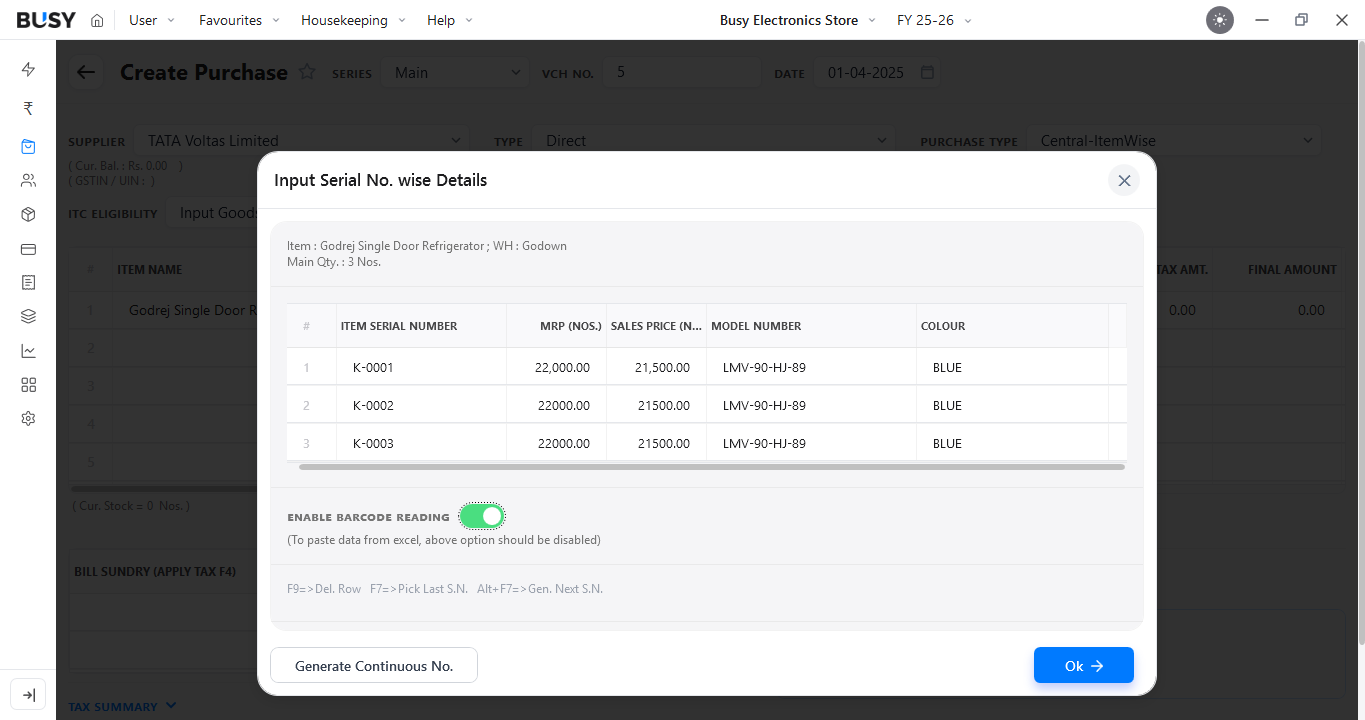Open the lightning quick-actions sidebar icon
Image resolution: width=1365 pixels, height=720 pixels.
[28, 69]
